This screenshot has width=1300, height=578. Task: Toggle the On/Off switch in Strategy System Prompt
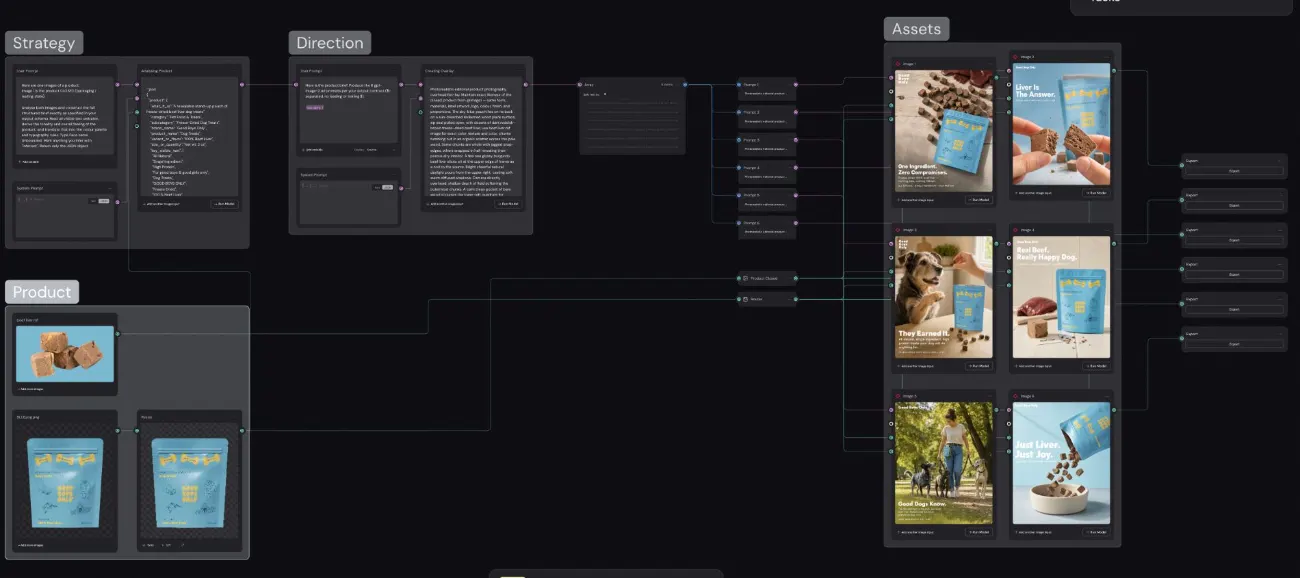98,200
